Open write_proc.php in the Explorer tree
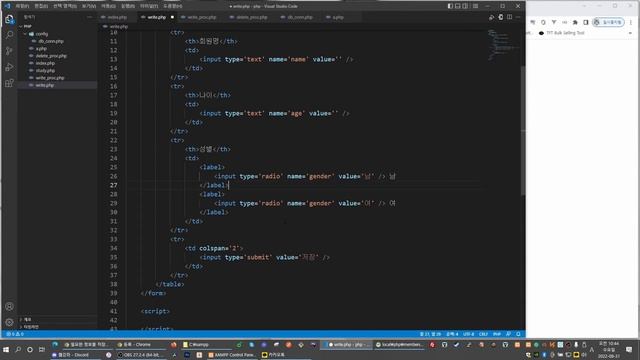 point(57,78)
